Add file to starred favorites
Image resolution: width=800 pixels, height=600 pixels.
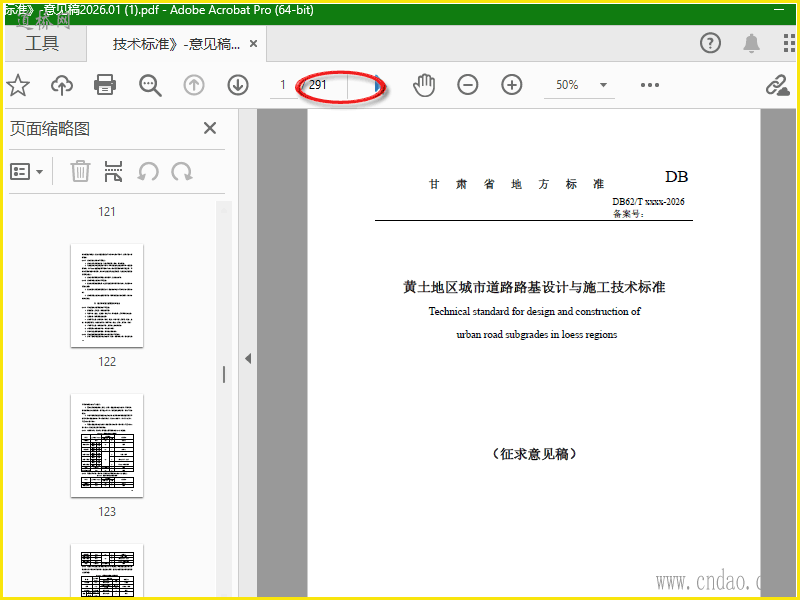(x=18, y=85)
